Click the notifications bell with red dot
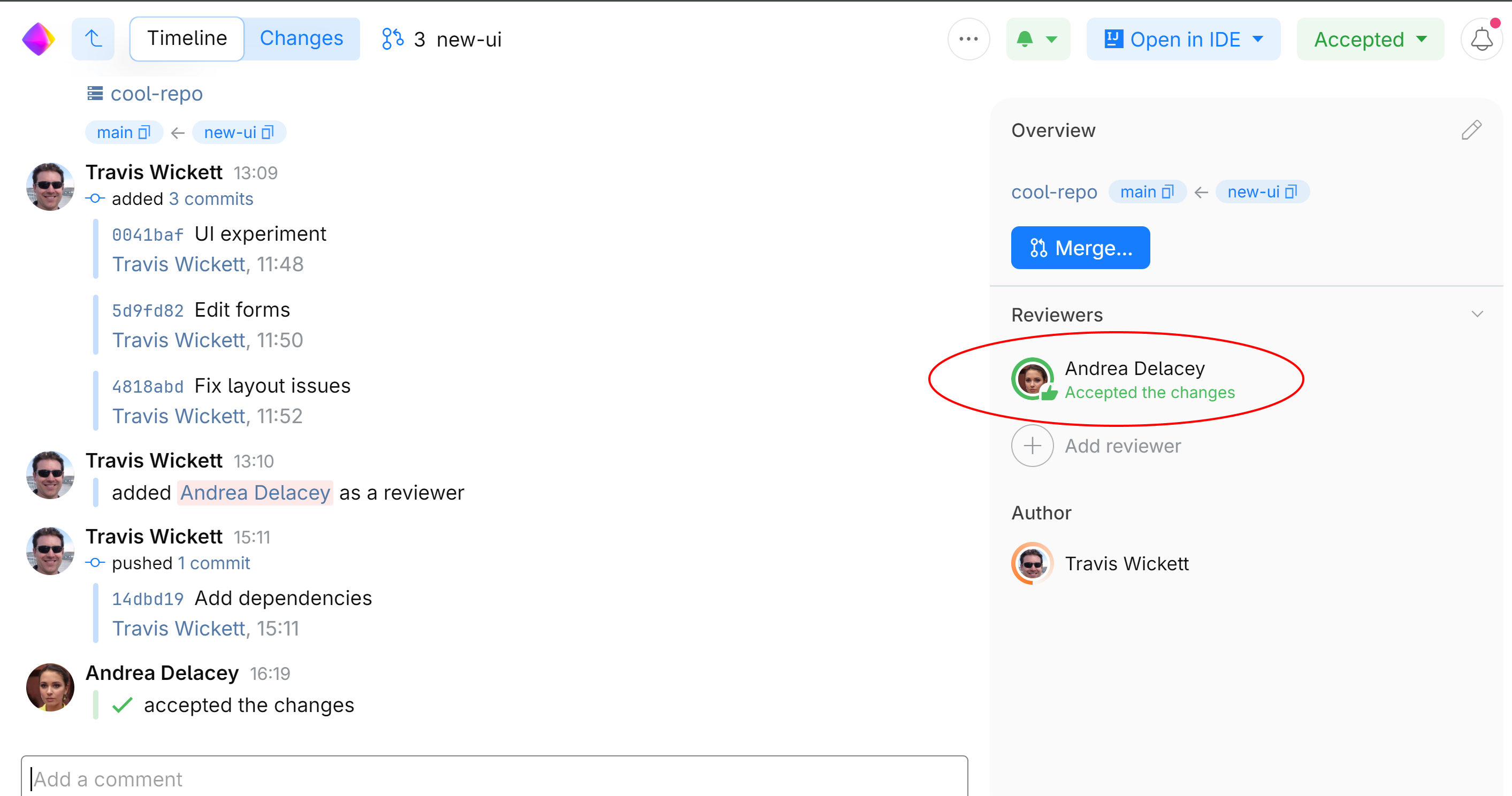The width and height of the screenshot is (1512, 796). coord(1481,40)
